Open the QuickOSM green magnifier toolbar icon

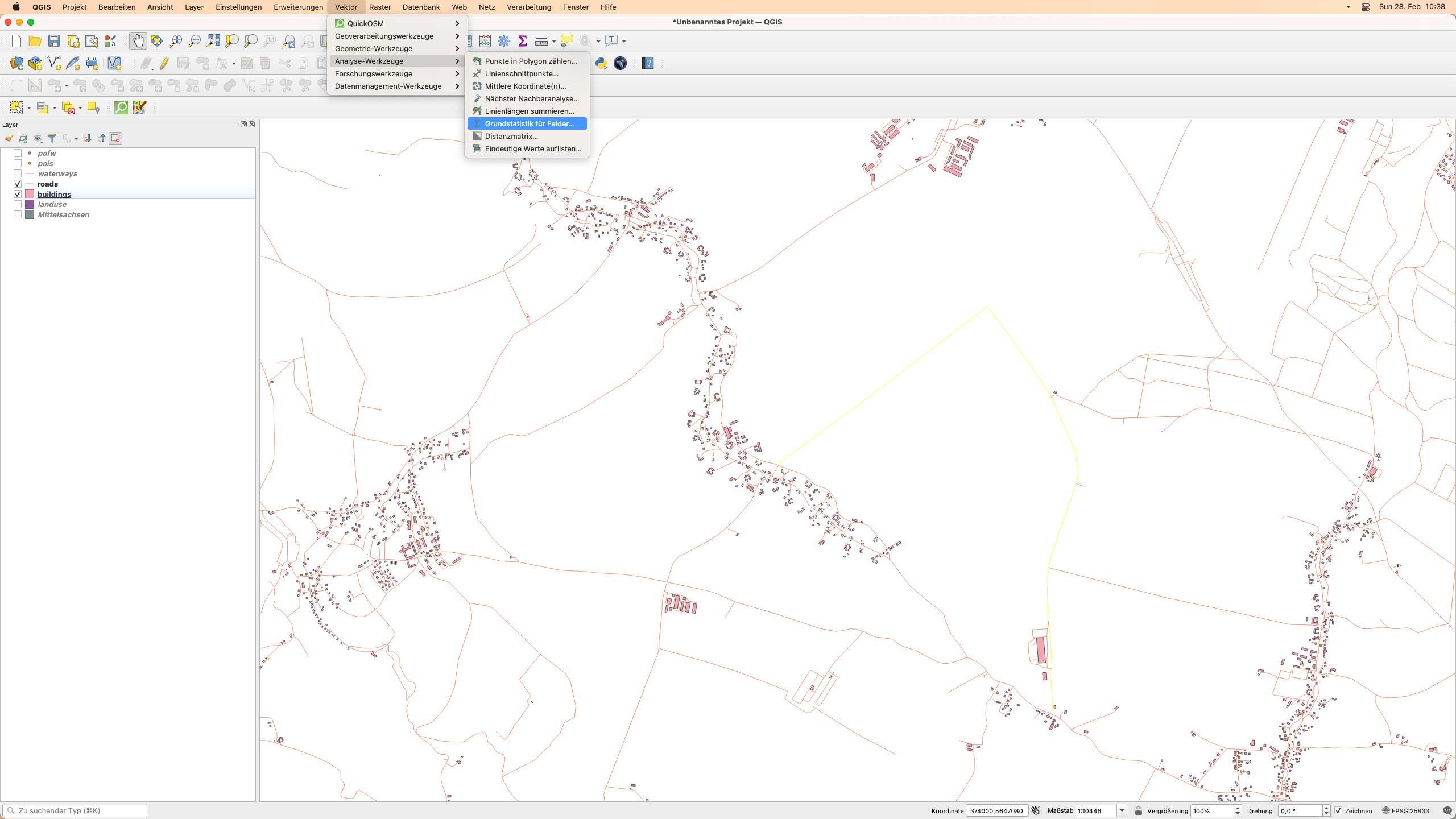coord(121,107)
